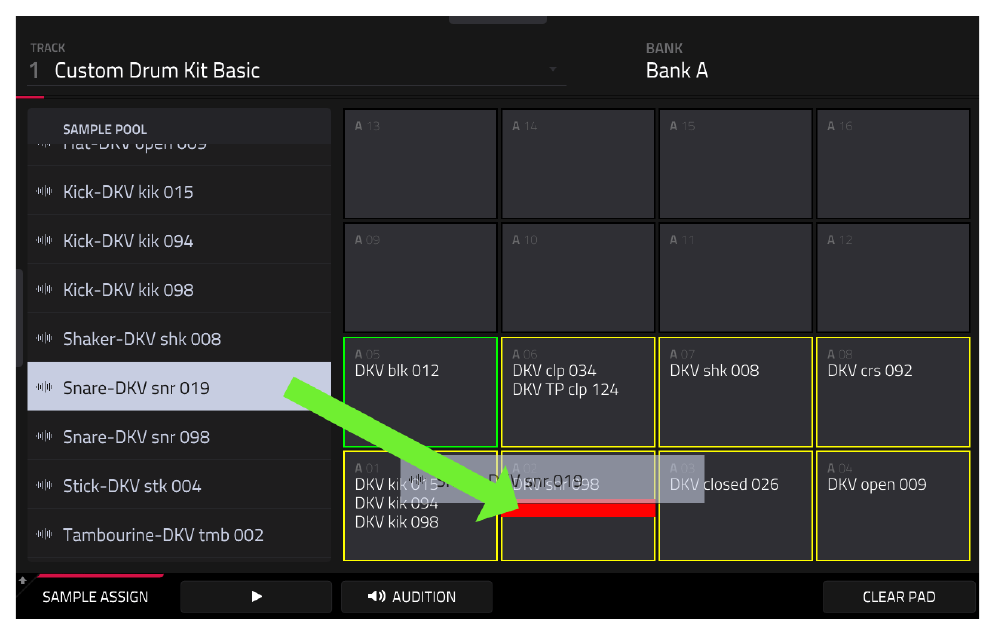Select Kick-DKV kik 094 sample
The height and width of the screenshot is (636, 996).
click(x=179, y=241)
